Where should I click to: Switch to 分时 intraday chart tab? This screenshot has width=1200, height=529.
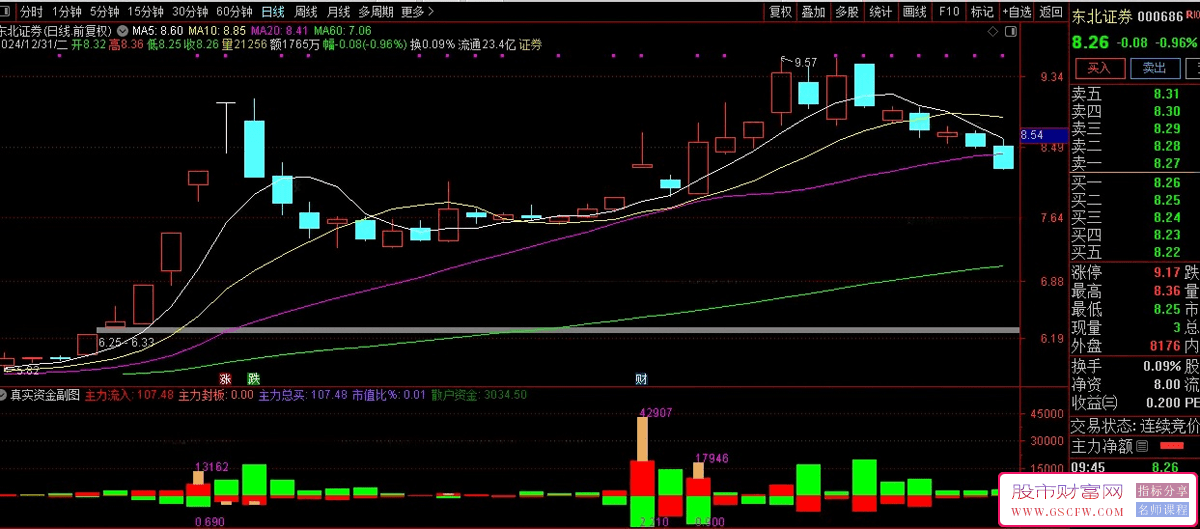coord(31,12)
